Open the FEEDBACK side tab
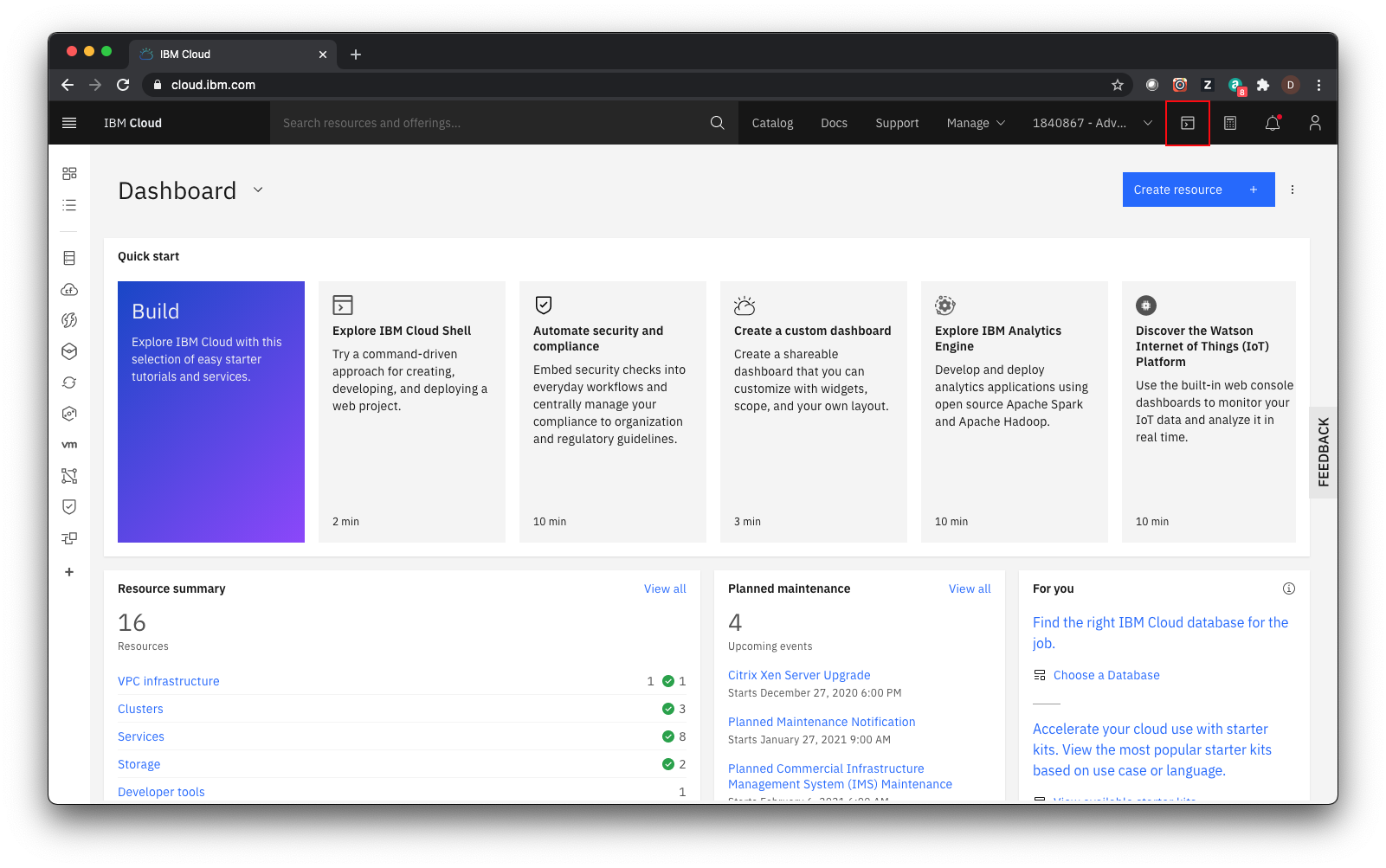The width and height of the screenshot is (1386, 868). pyautogui.click(x=1323, y=453)
